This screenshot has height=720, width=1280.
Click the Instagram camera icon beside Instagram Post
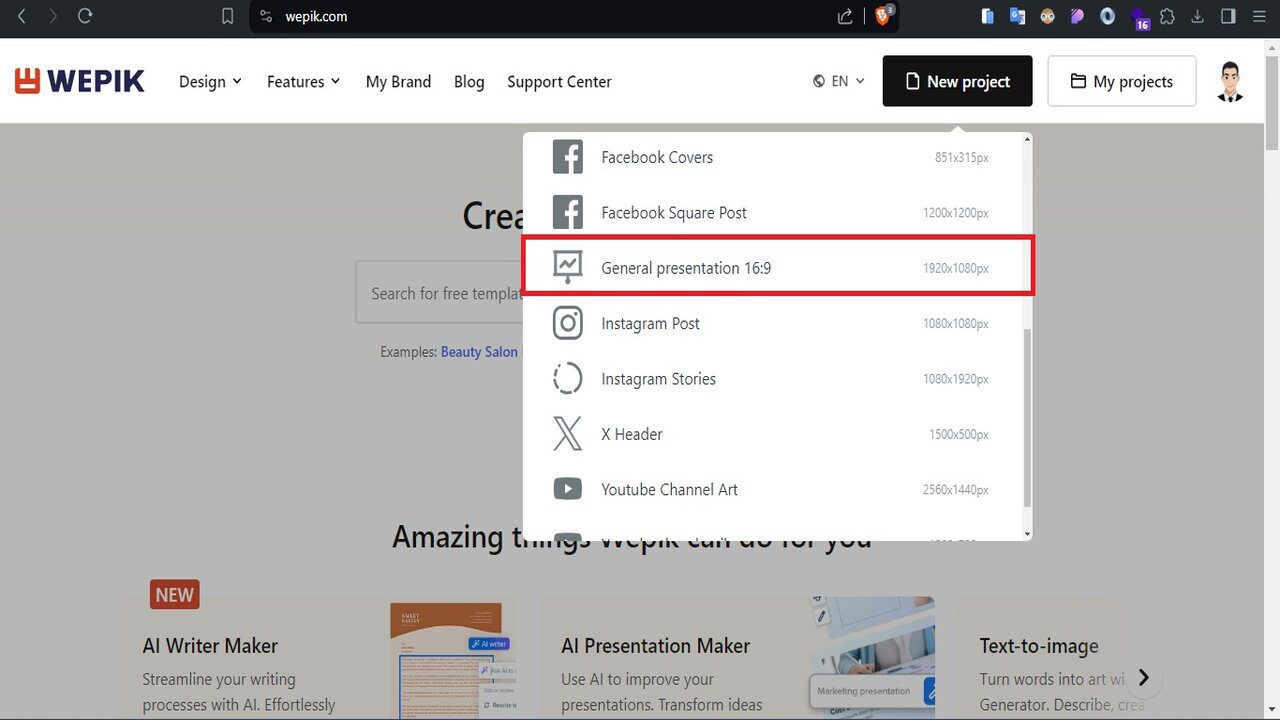(568, 323)
